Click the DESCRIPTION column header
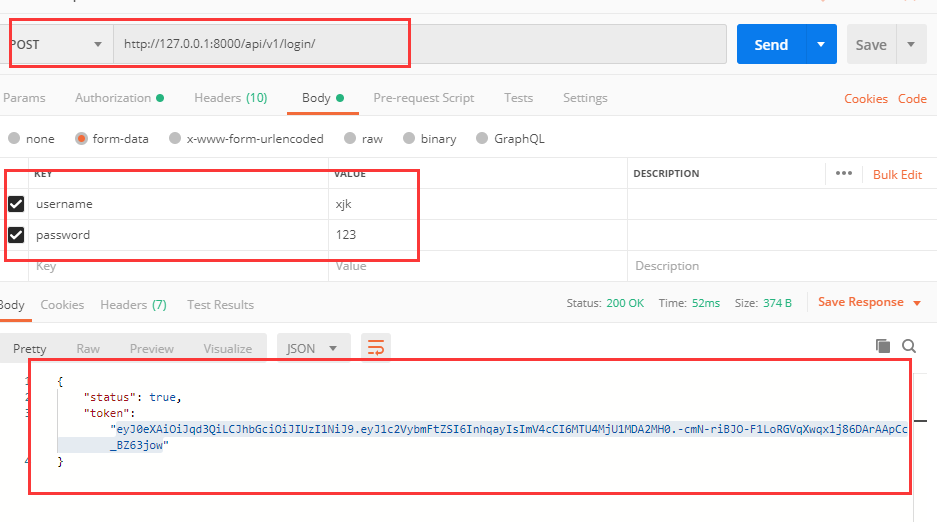 pyautogui.click(x=666, y=173)
